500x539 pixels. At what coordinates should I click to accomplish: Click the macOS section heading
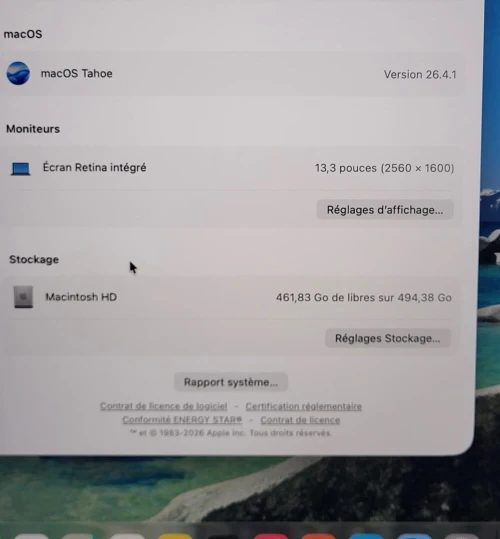pyautogui.click(x=23, y=34)
